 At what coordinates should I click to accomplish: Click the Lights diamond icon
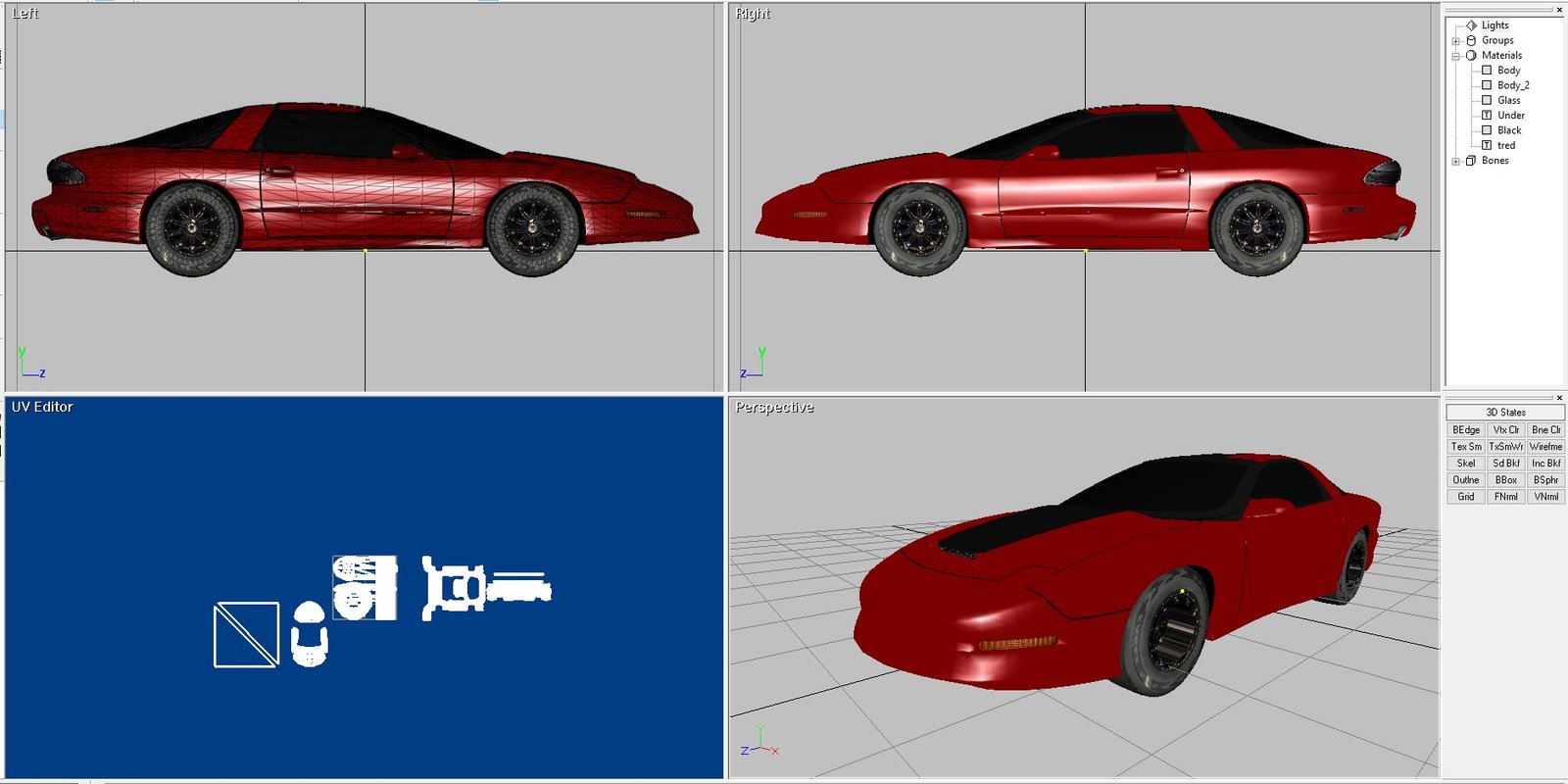1471,25
